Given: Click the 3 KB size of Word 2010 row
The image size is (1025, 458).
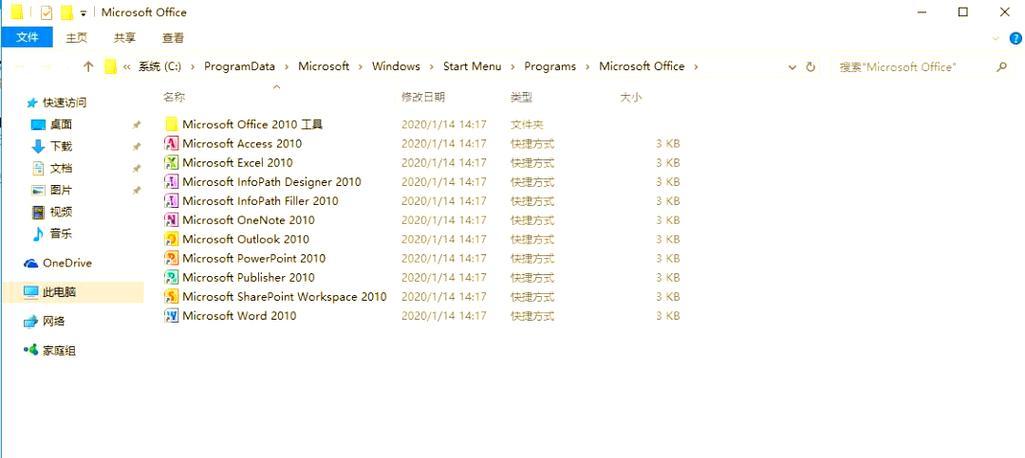Looking at the screenshot, I should coord(668,316).
